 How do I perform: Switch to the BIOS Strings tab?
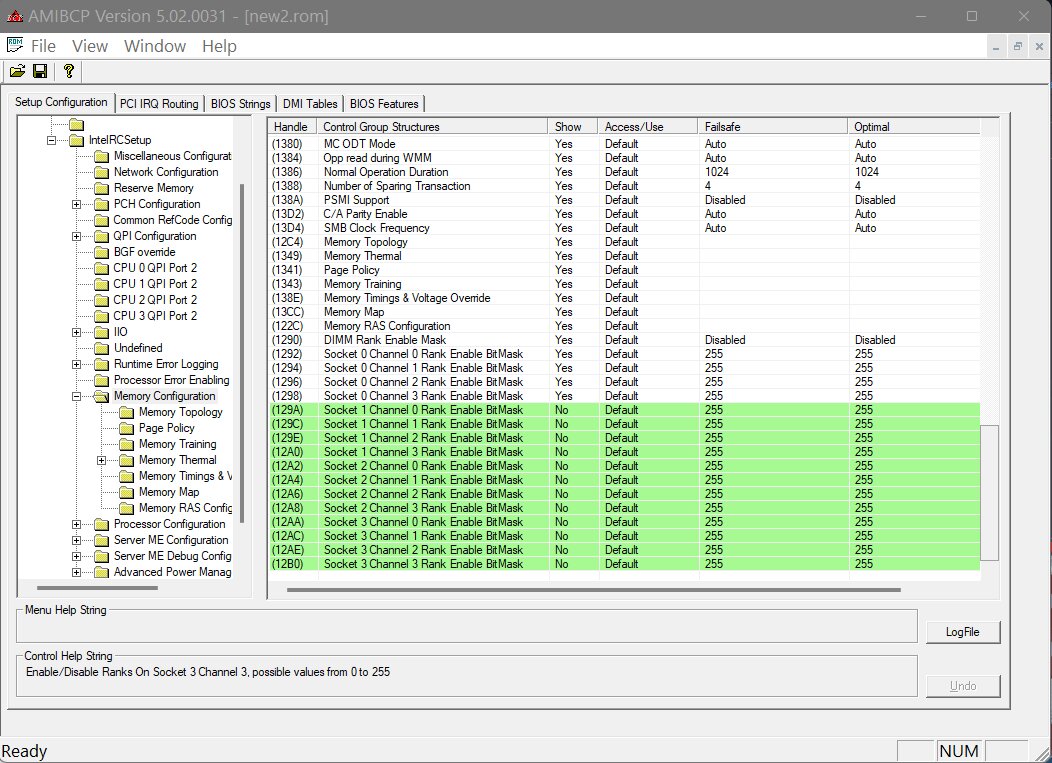(x=240, y=103)
